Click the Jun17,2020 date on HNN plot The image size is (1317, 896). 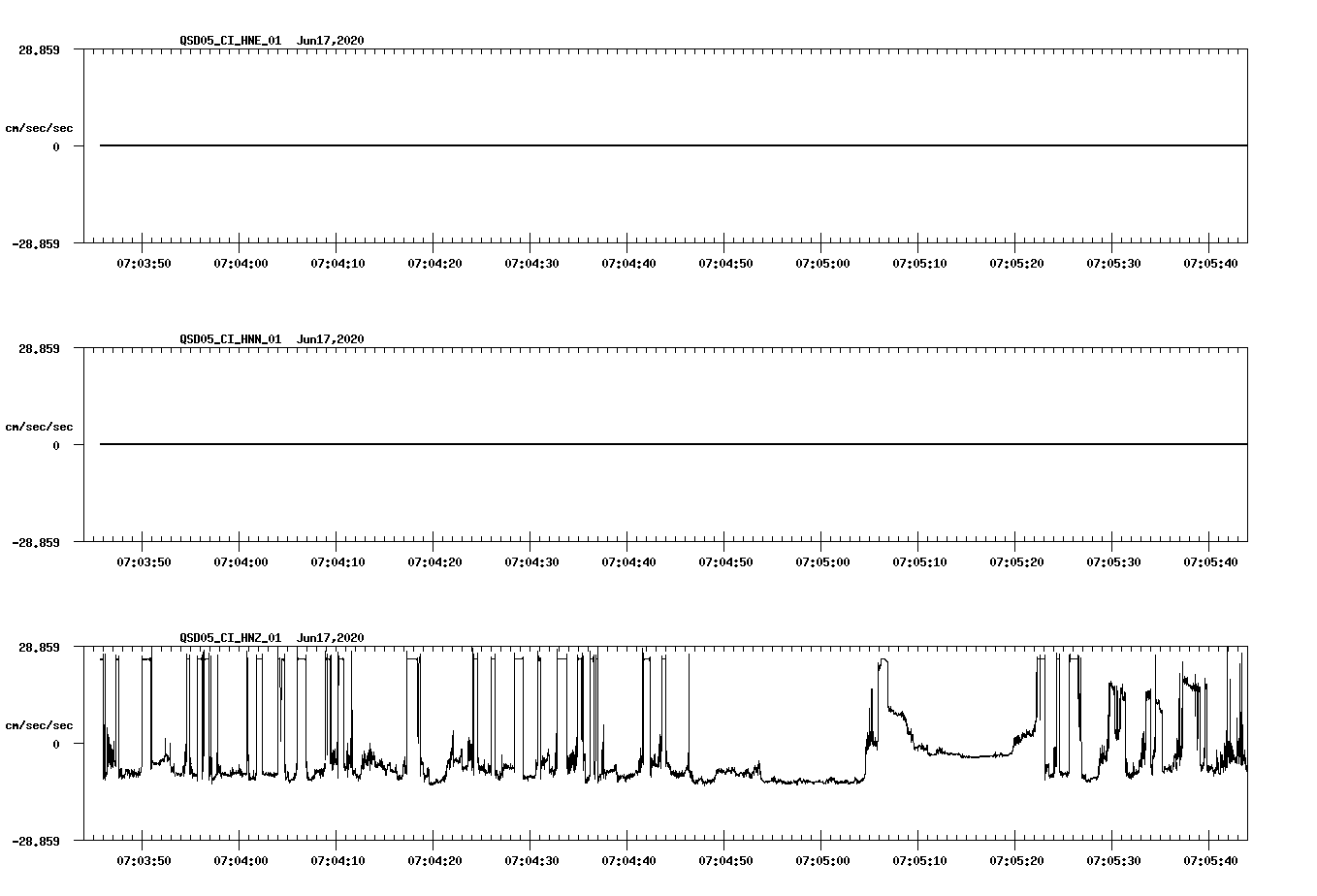tap(331, 339)
